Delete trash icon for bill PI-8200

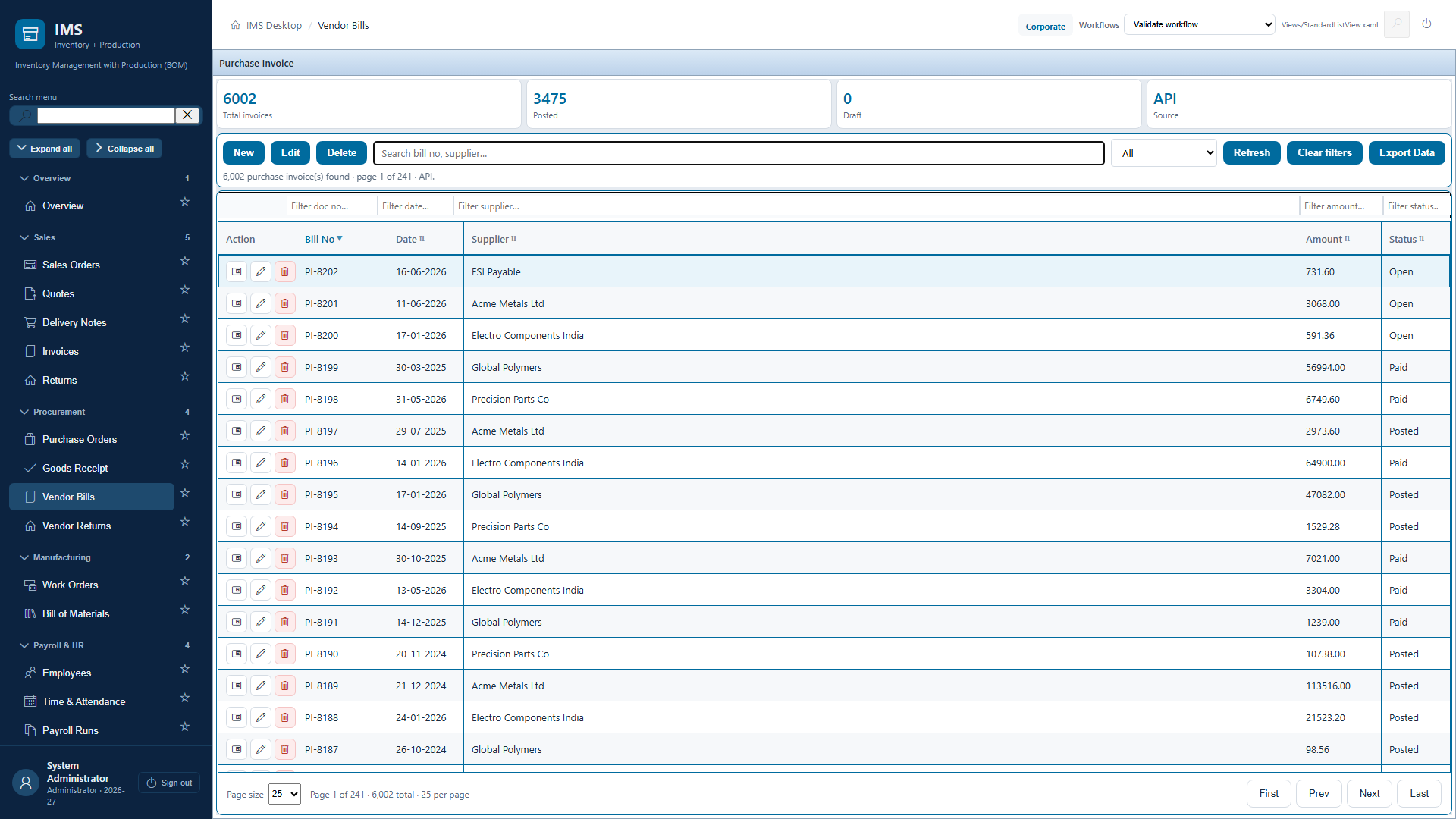pos(285,335)
